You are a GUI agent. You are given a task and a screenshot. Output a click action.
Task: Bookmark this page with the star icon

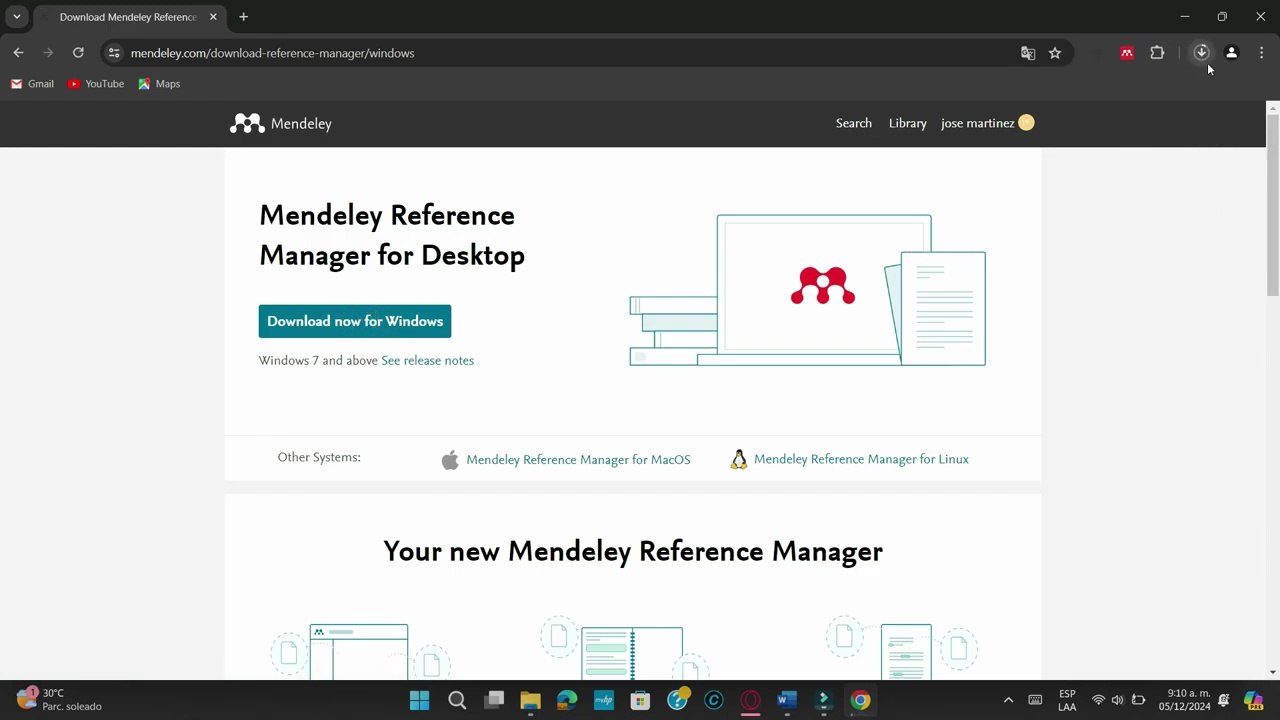click(1055, 53)
